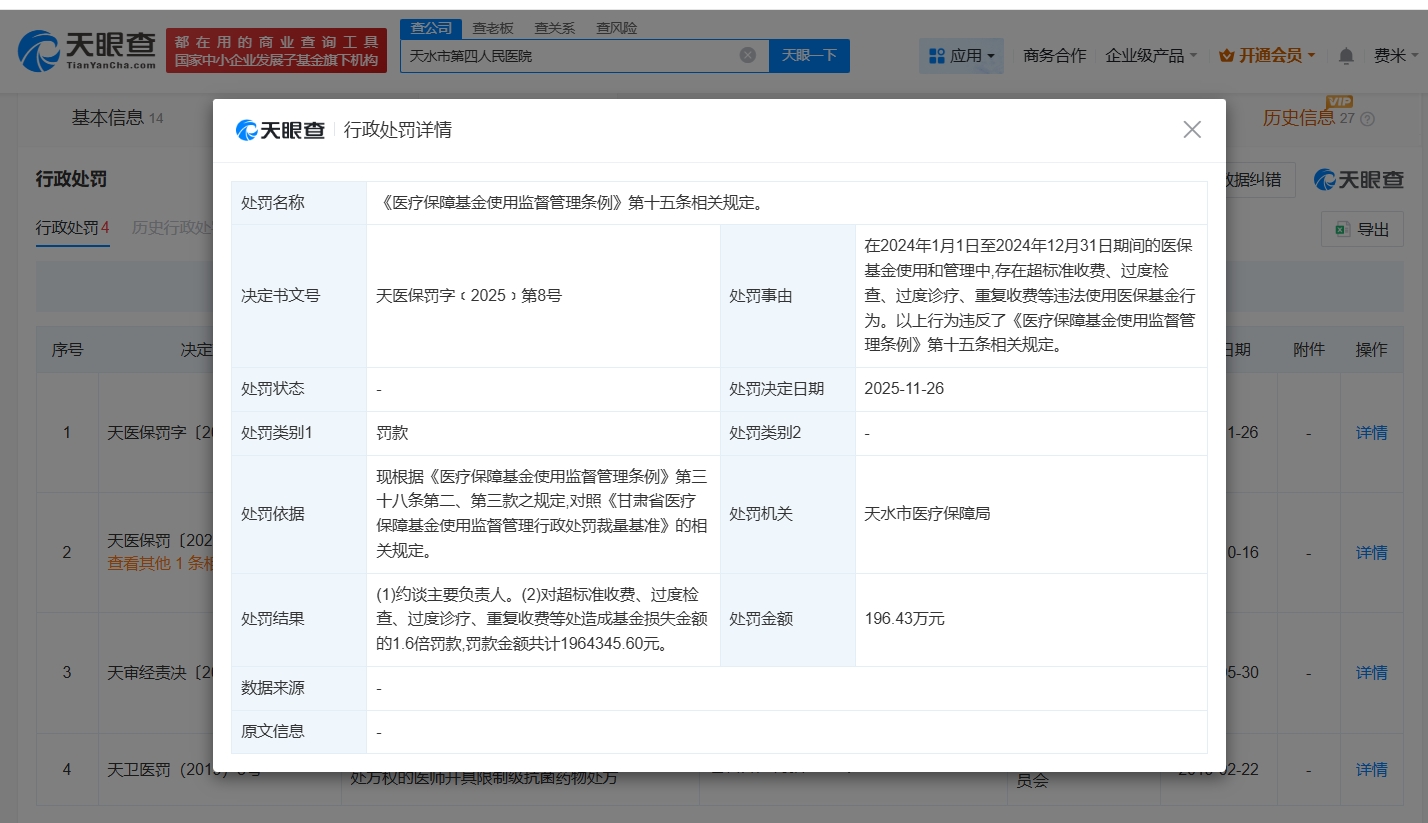Open 详情 link for row 2
Viewport: 1428px width, 823px height.
pyautogui.click(x=1371, y=553)
